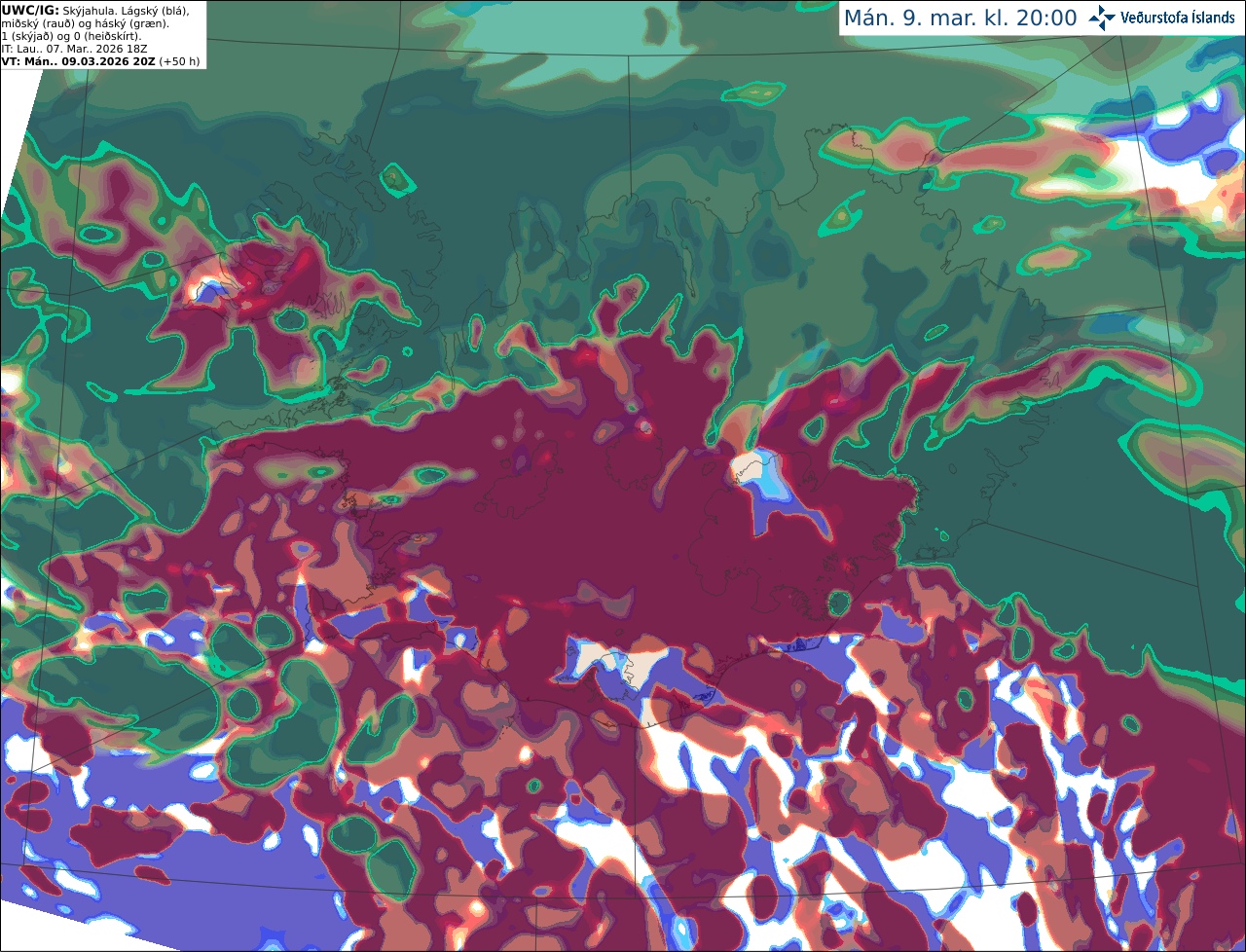Click the '1 (skýjað) og 0 (heiðskírt)' line
The image size is (1246, 952).
pos(71,36)
